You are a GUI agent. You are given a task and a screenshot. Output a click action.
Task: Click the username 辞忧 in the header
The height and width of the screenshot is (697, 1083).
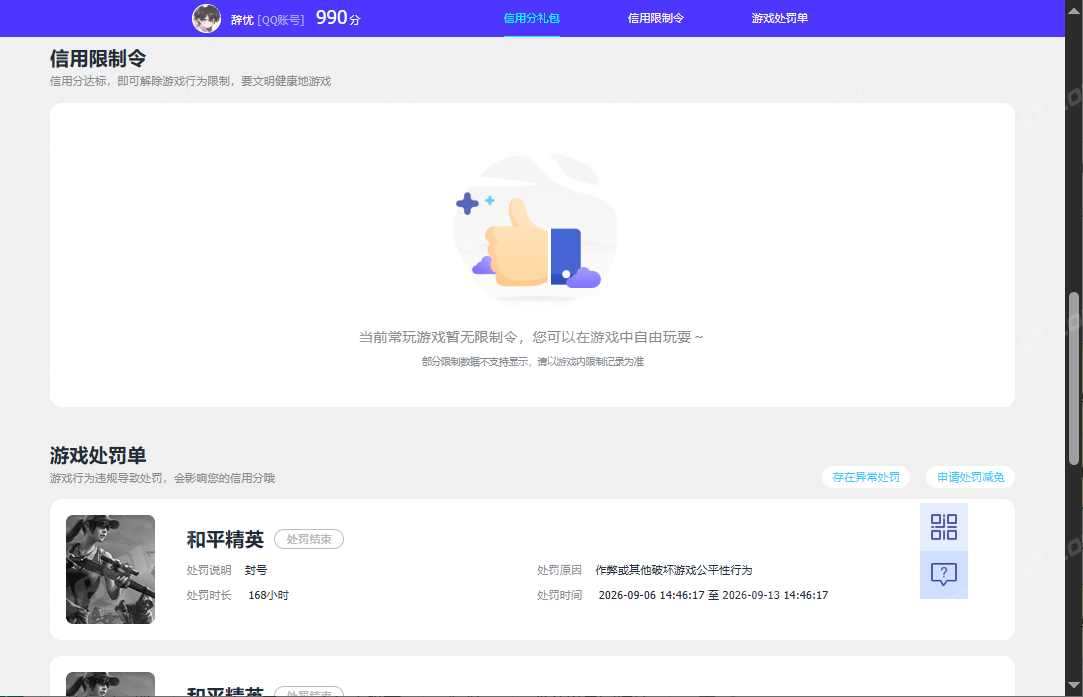coord(242,20)
